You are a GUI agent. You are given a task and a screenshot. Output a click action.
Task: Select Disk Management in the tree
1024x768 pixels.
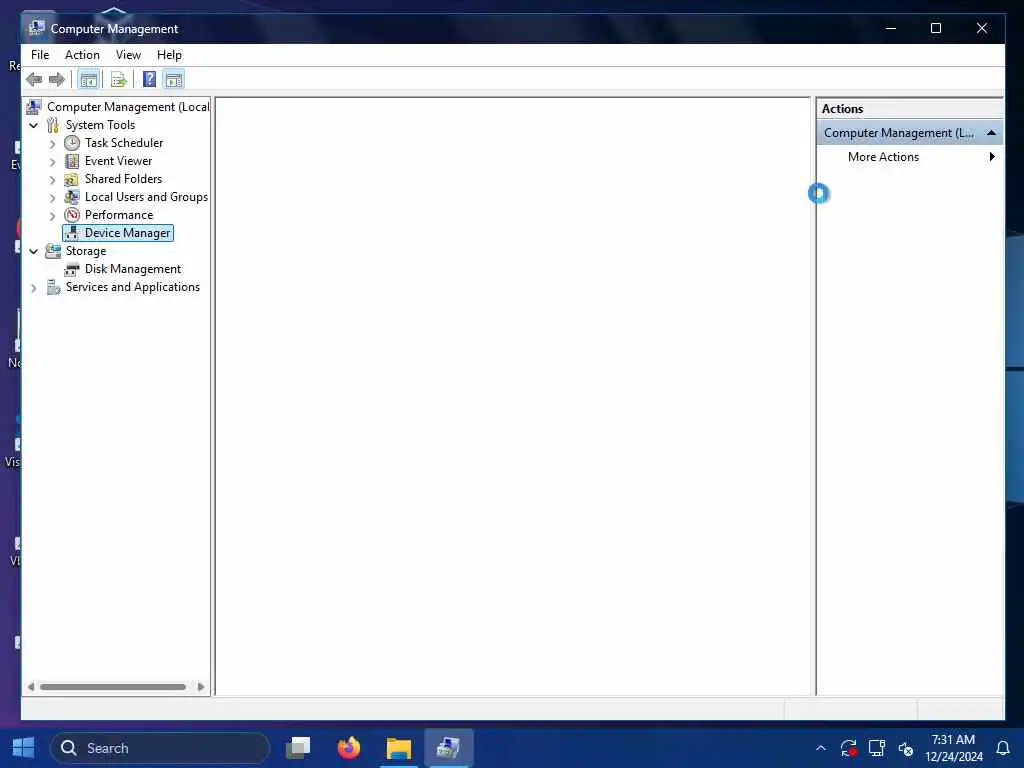point(133,269)
